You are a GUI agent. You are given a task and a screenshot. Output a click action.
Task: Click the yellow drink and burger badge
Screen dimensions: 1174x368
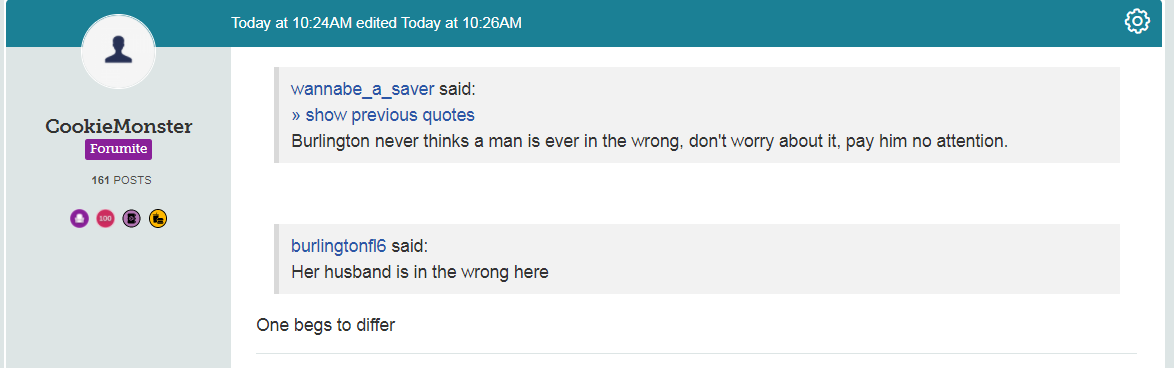(158, 218)
